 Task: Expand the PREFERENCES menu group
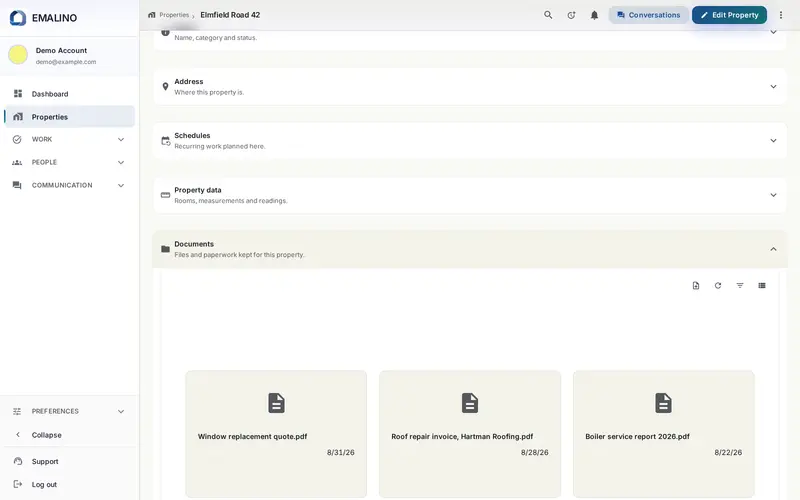click(69, 411)
